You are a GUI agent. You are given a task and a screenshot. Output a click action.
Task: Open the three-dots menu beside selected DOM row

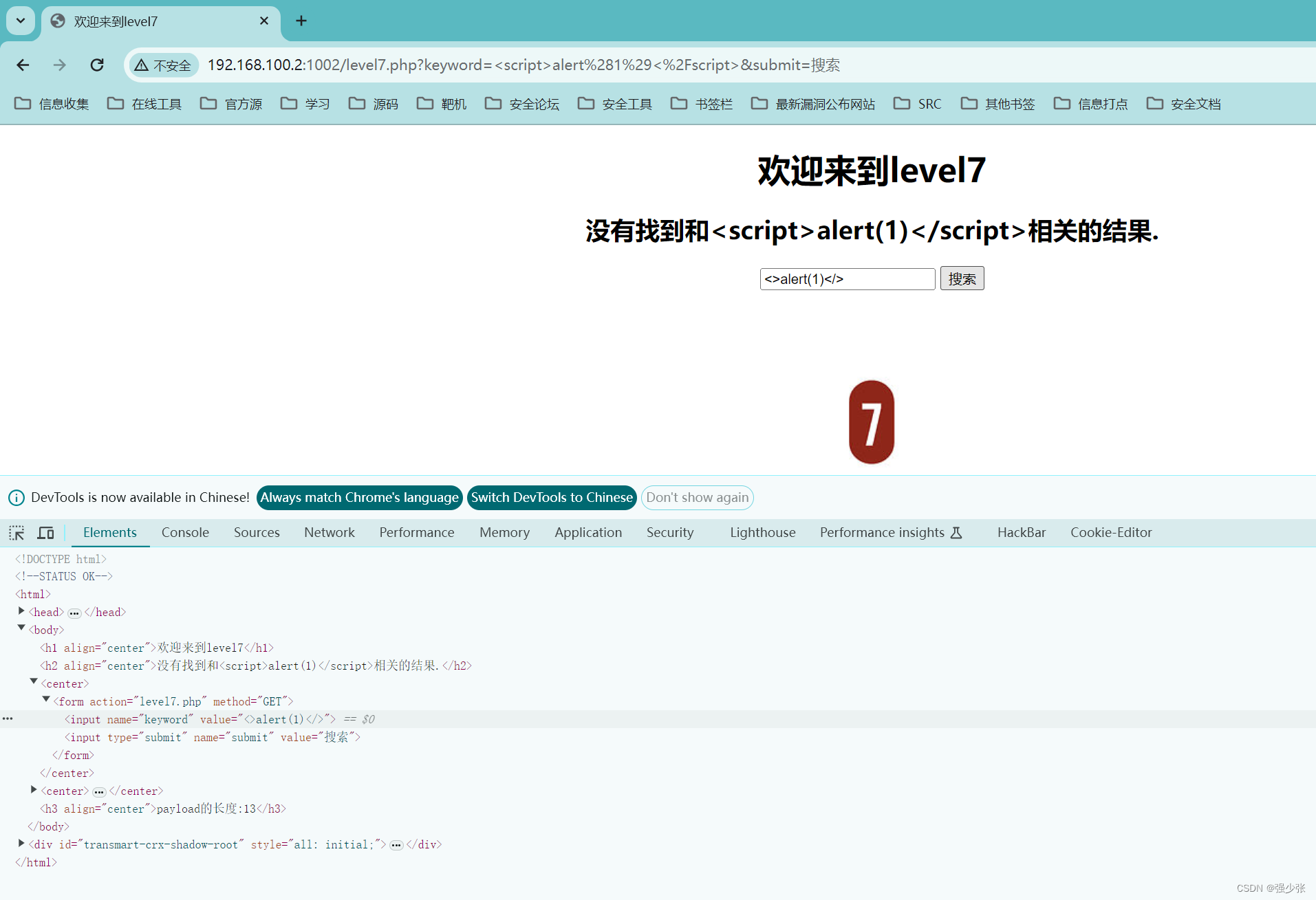coord(8,718)
